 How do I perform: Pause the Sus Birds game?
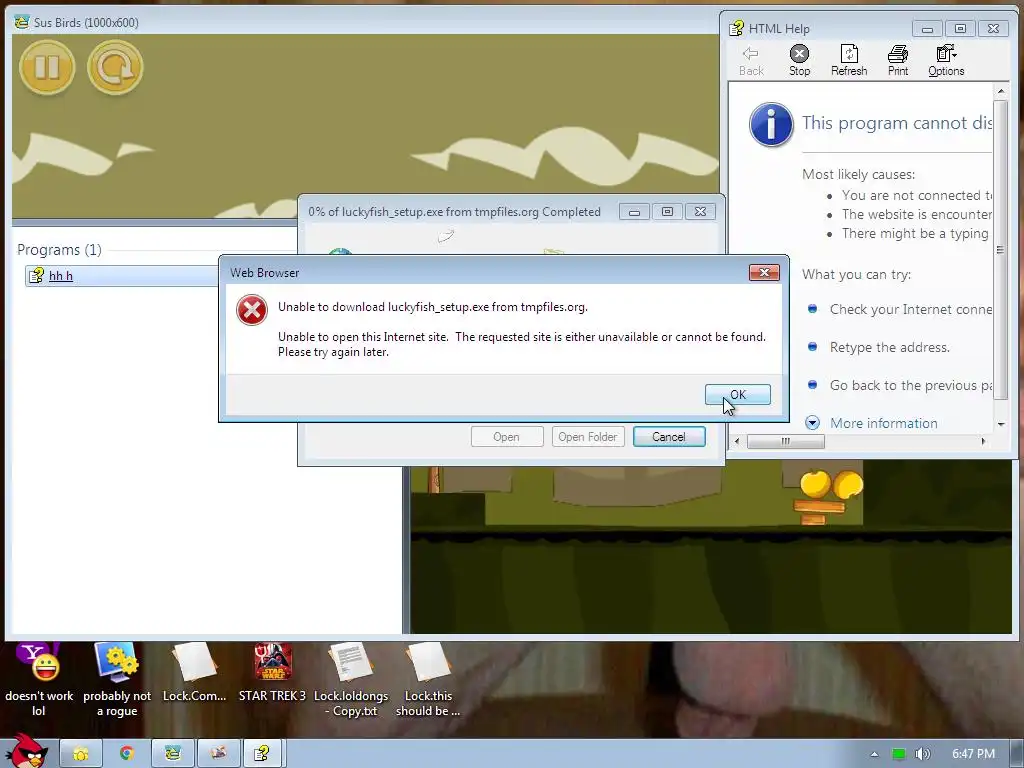click(47, 67)
